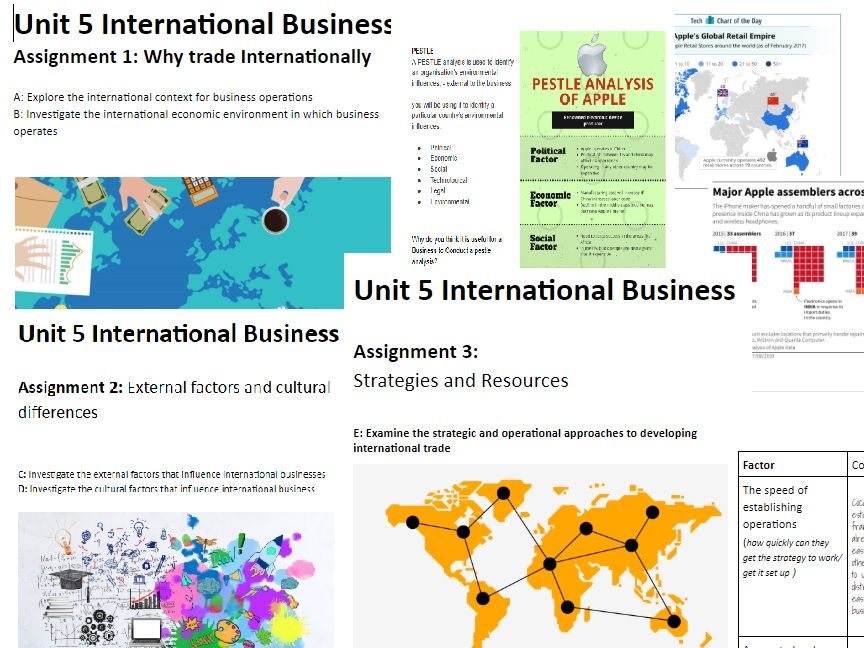Click the UK flag on the retail map
The width and height of the screenshot is (864, 648).
pyautogui.click(x=722, y=93)
